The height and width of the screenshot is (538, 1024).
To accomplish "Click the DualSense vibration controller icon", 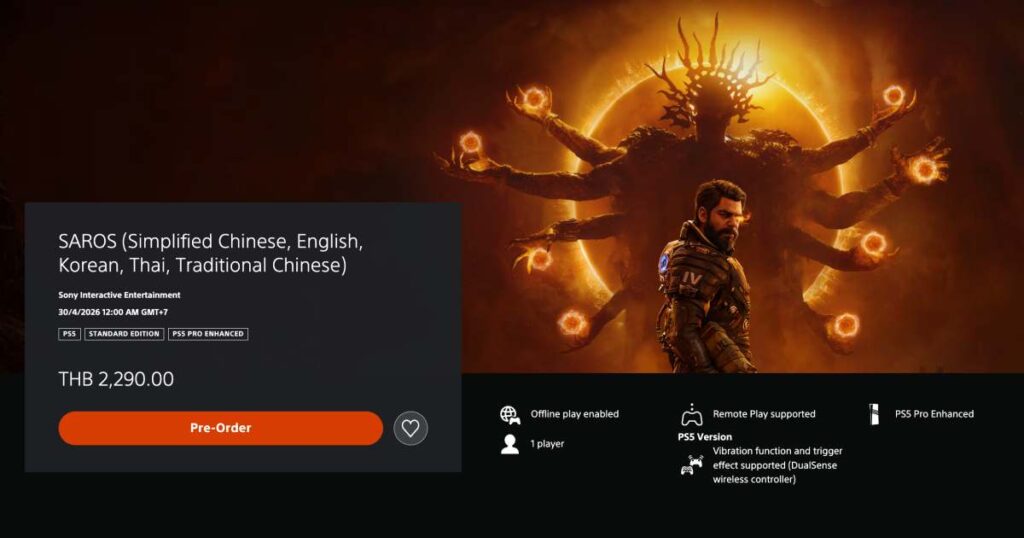I will [x=692, y=465].
